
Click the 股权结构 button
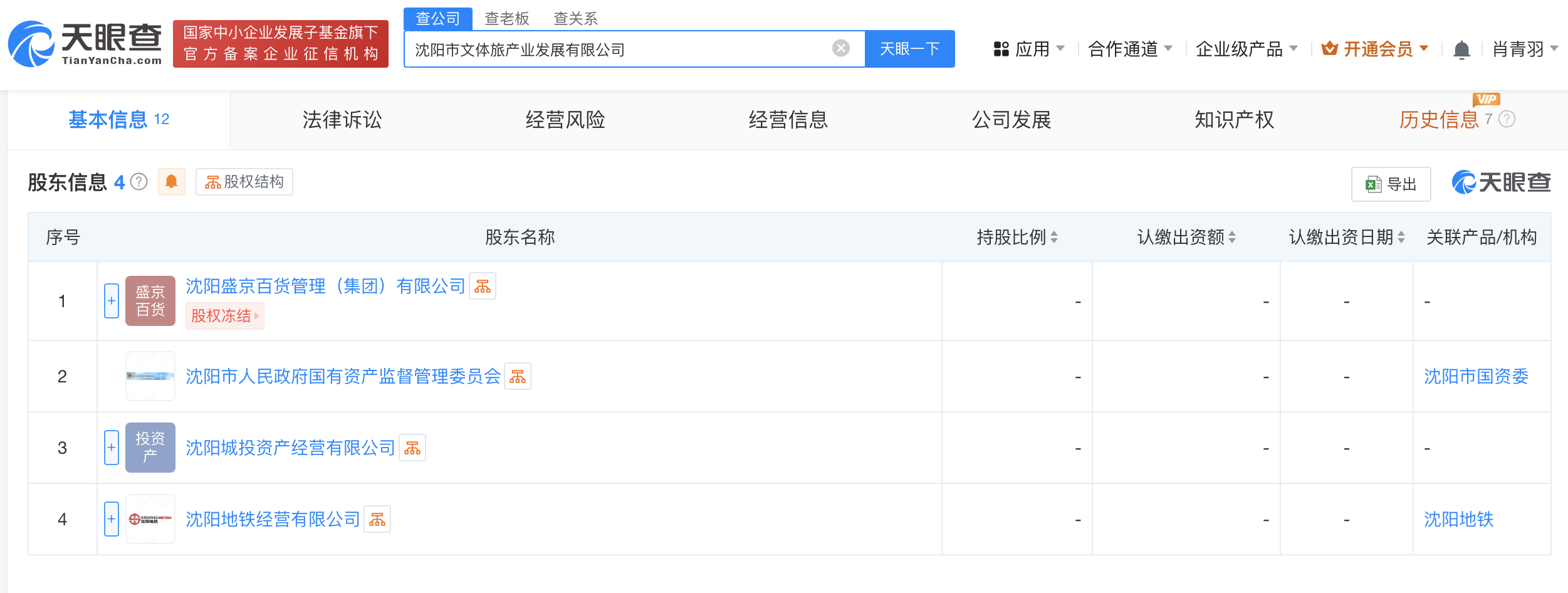pyautogui.click(x=244, y=182)
